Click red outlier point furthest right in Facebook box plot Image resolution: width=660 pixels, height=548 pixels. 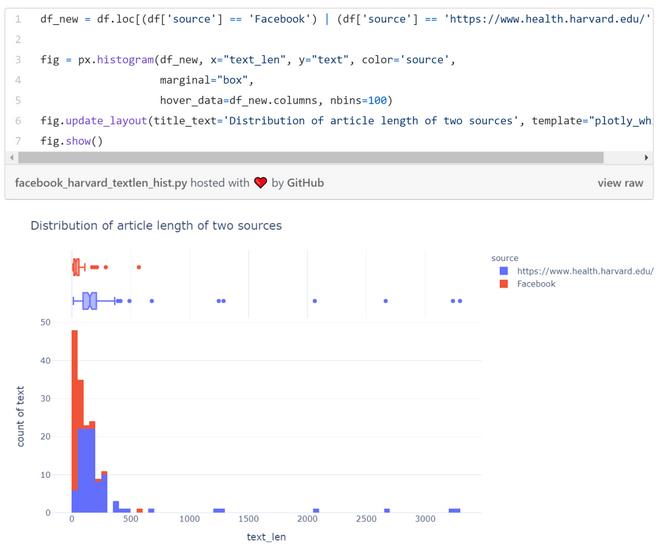pos(139,267)
